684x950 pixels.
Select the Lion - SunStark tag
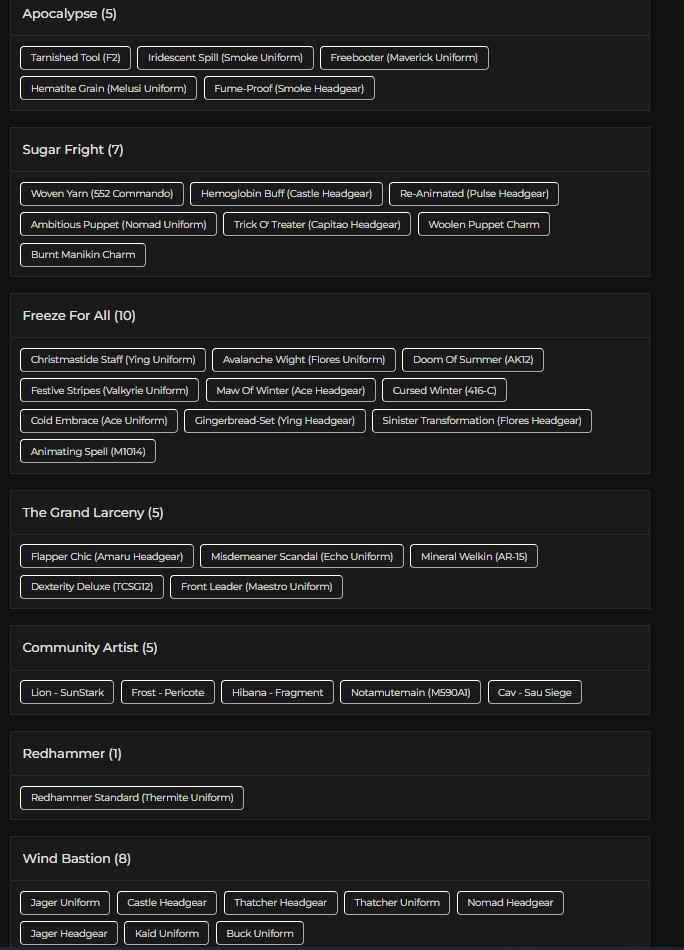67,692
